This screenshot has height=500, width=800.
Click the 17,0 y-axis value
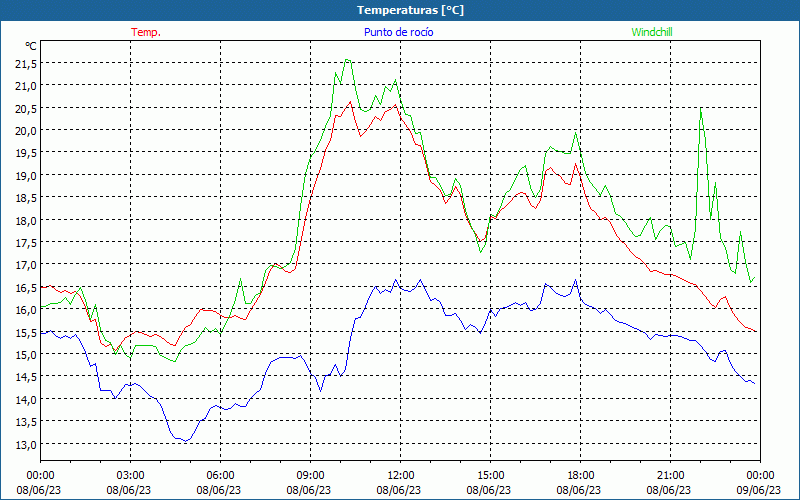pos(27,265)
